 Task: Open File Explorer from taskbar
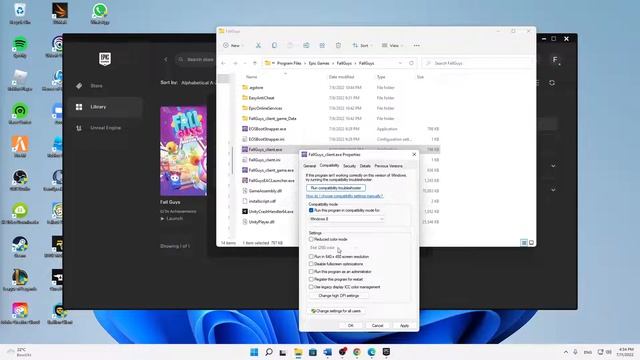298,352
